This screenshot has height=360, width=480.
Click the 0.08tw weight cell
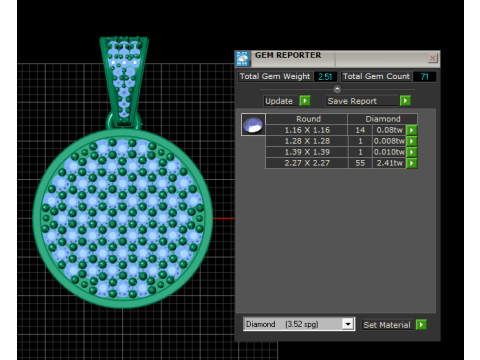click(x=389, y=130)
